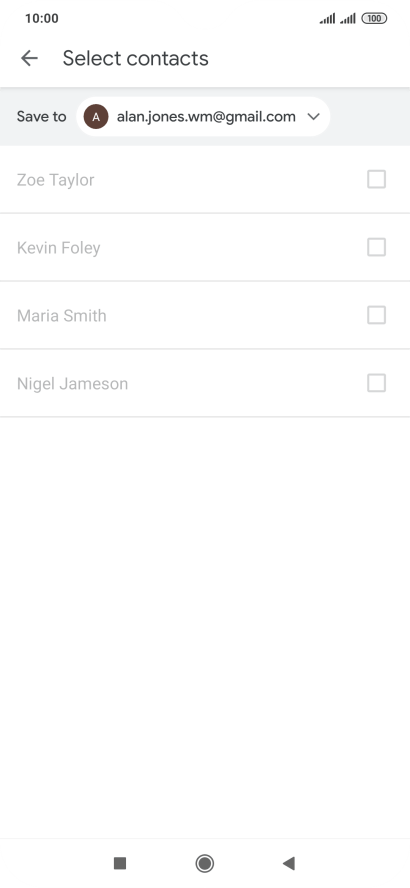Check the box for Zoe Taylor
This screenshot has width=410, height=888.
[377, 180]
